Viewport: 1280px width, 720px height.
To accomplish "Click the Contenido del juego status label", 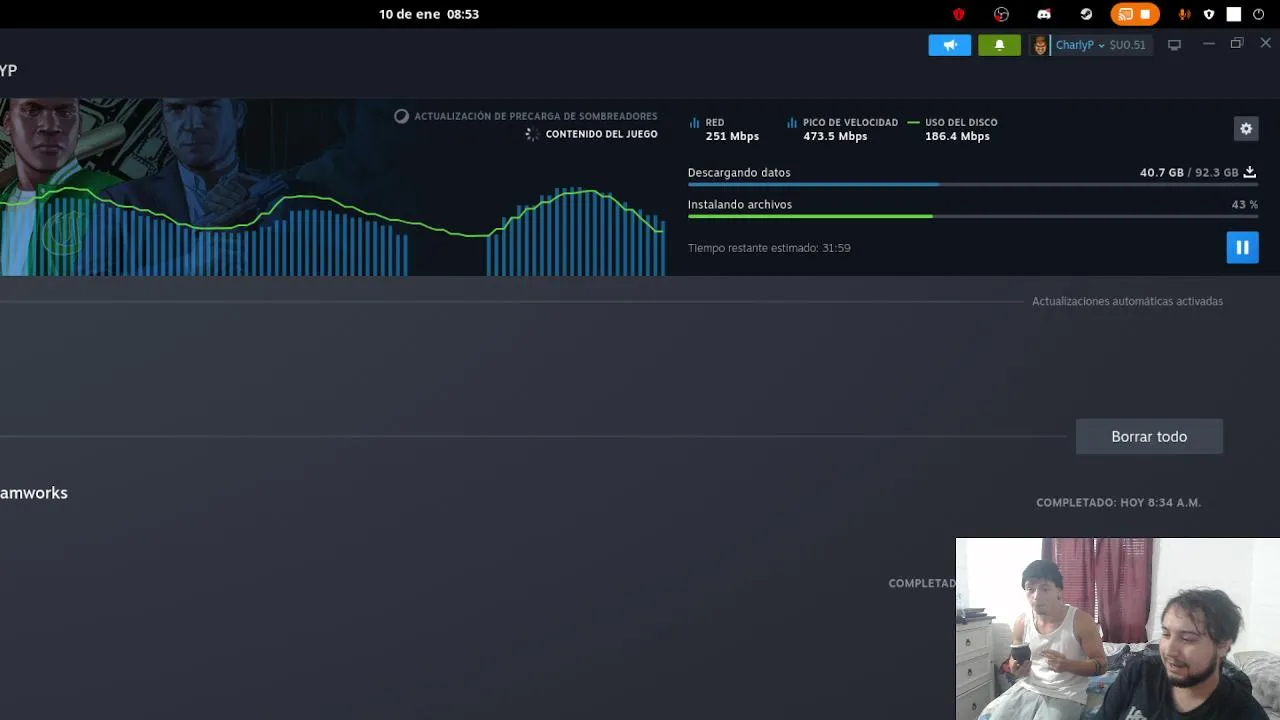I will pyautogui.click(x=601, y=134).
